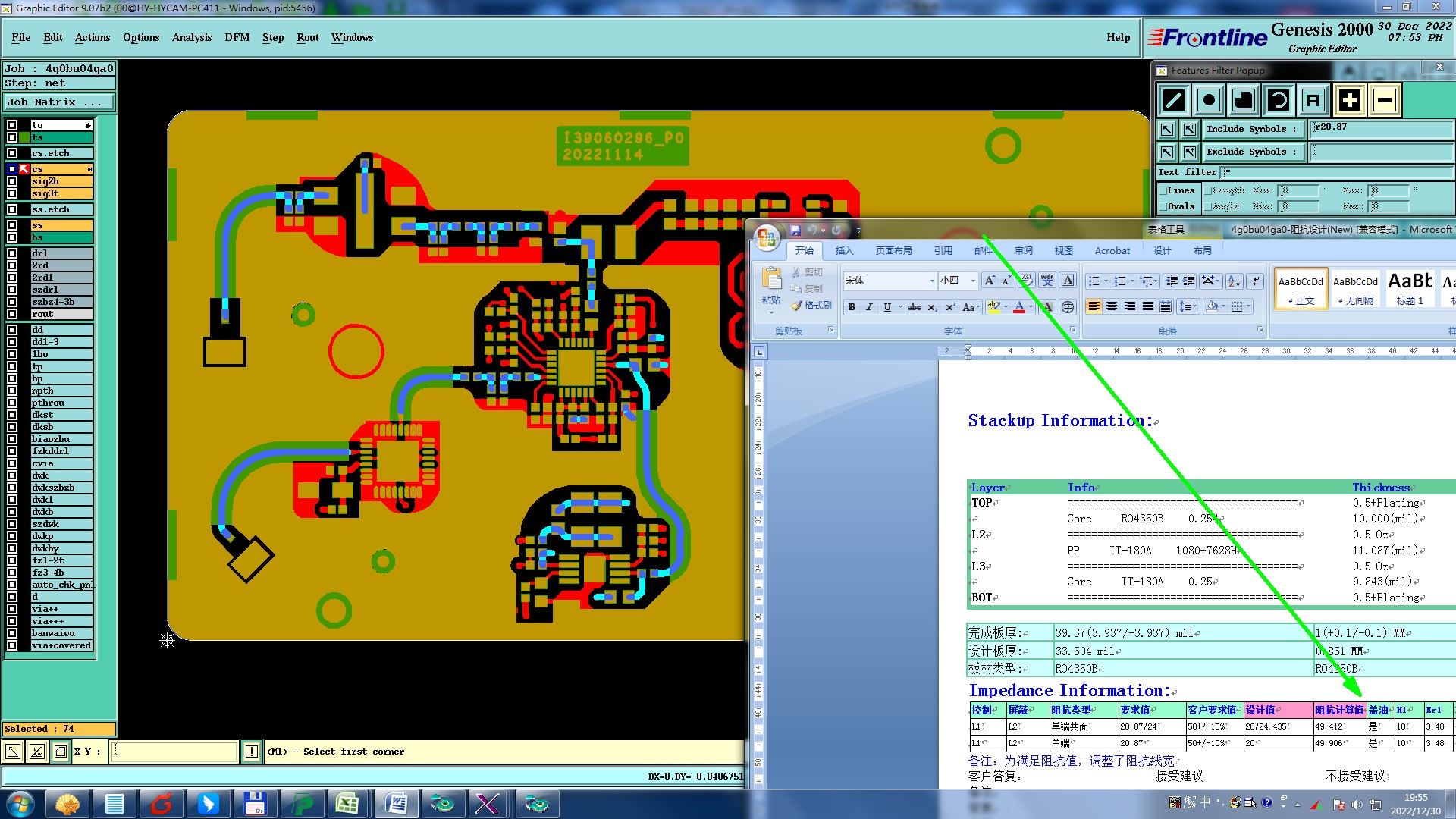Expand the font color dropdown arrow
The image size is (1456, 819).
pyautogui.click(x=1031, y=307)
